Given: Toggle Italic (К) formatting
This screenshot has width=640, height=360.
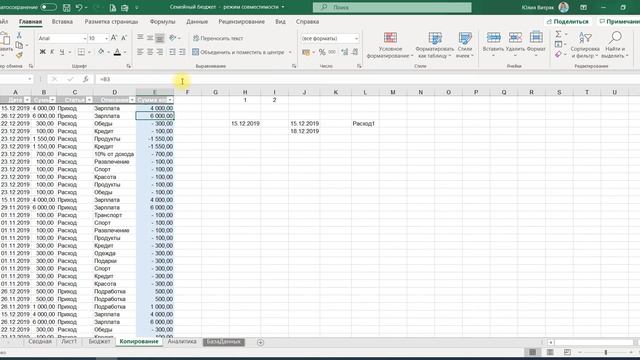Looking at the screenshot, I should (52, 52).
